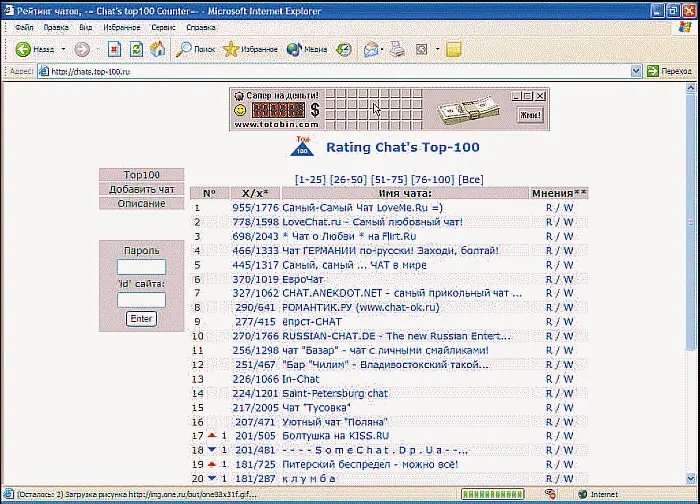
Task: Open the Справка menu
Action: (x=201, y=28)
